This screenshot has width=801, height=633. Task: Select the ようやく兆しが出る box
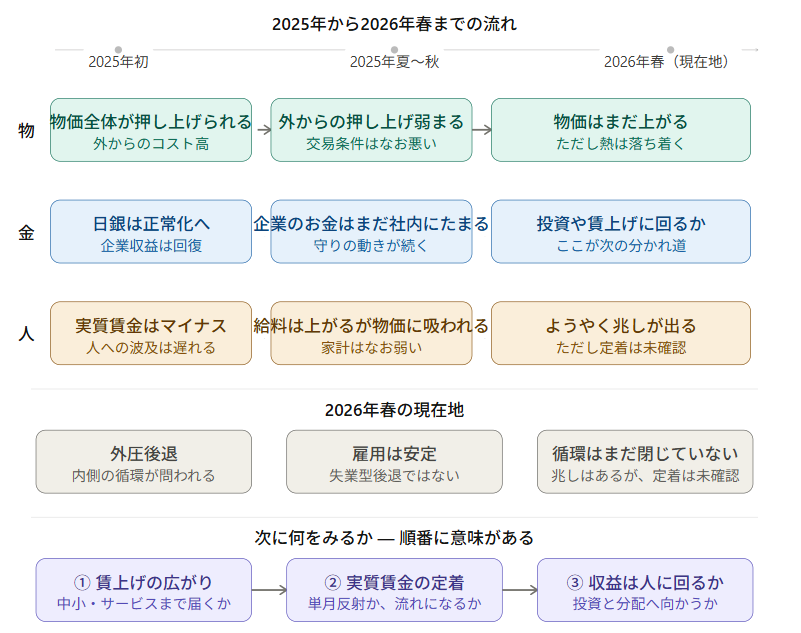tap(620, 334)
